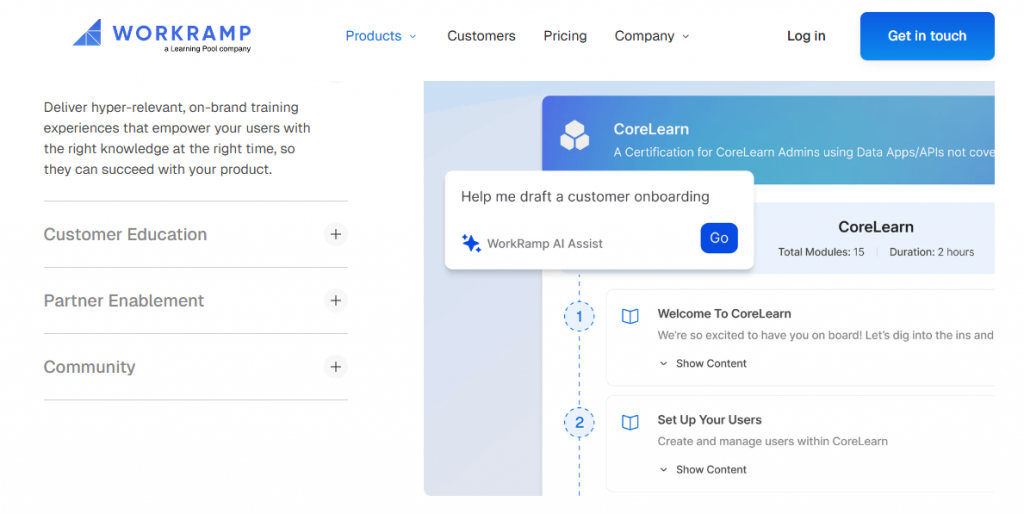Expand Customer Education with plus icon
This screenshot has height=514, width=1024.
[336, 234]
